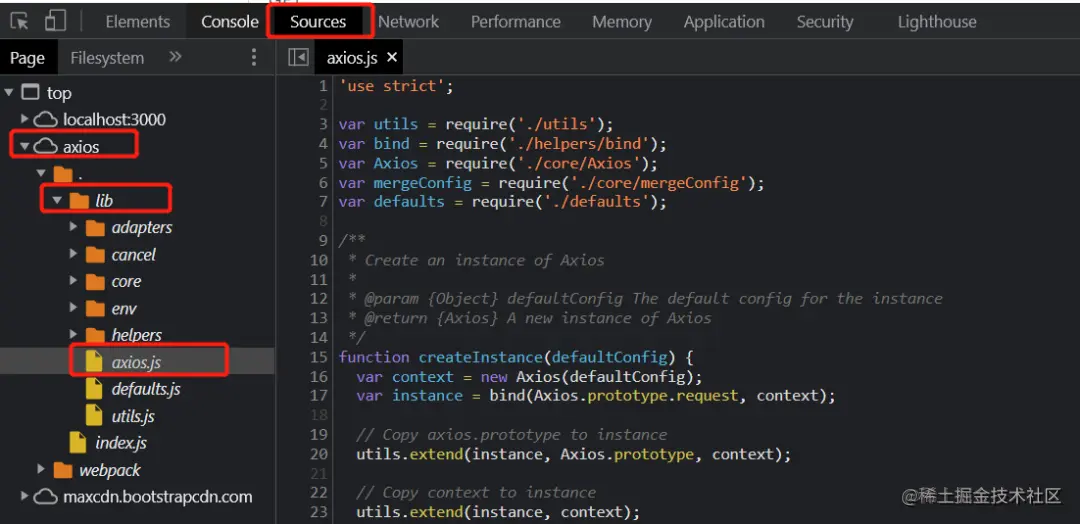Image resolution: width=1080 pixels, height=524 pixels.
Task: Hide the navigator sidebar toggle icon
Action: [x=298, y=57]
